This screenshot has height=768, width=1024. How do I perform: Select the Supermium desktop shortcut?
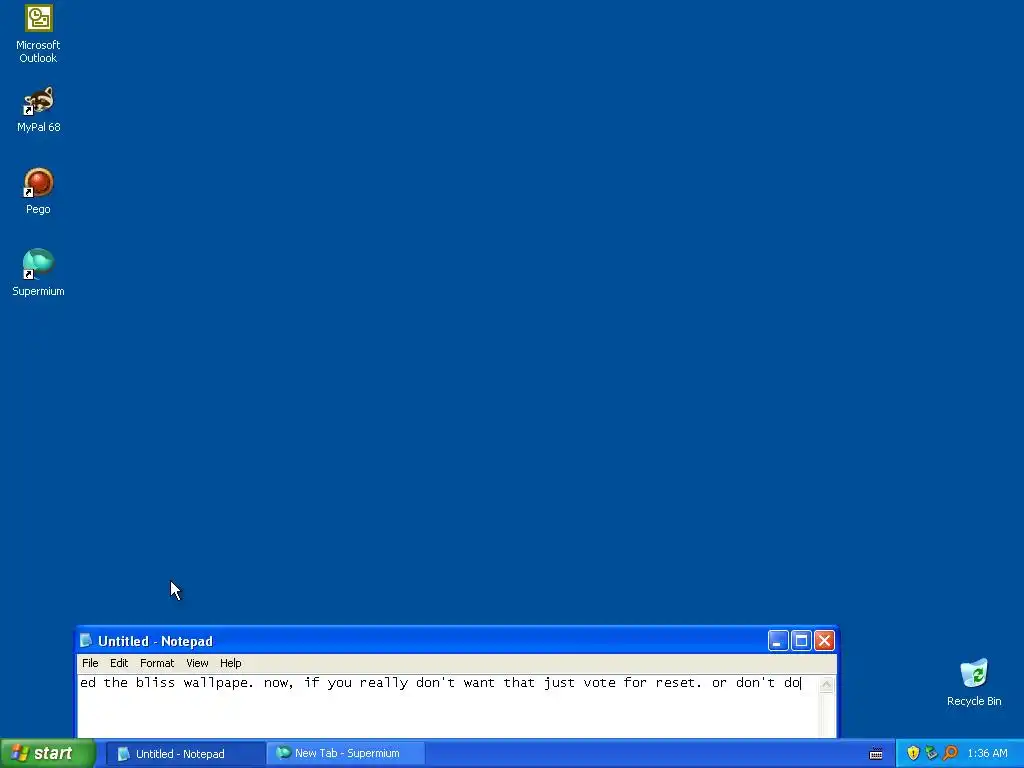[x=39, y=272]
